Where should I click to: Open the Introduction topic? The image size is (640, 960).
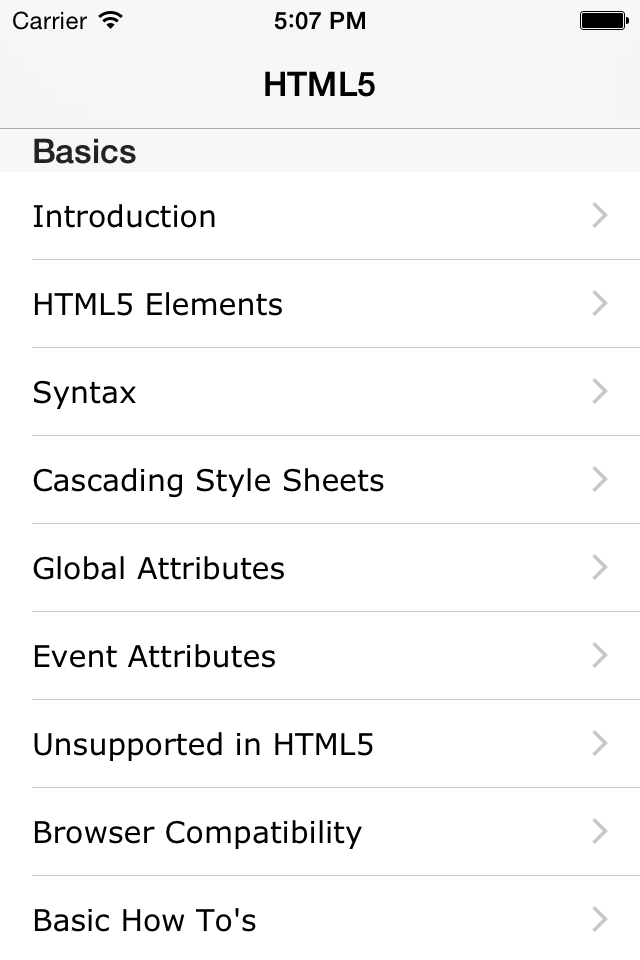(124, 216)
